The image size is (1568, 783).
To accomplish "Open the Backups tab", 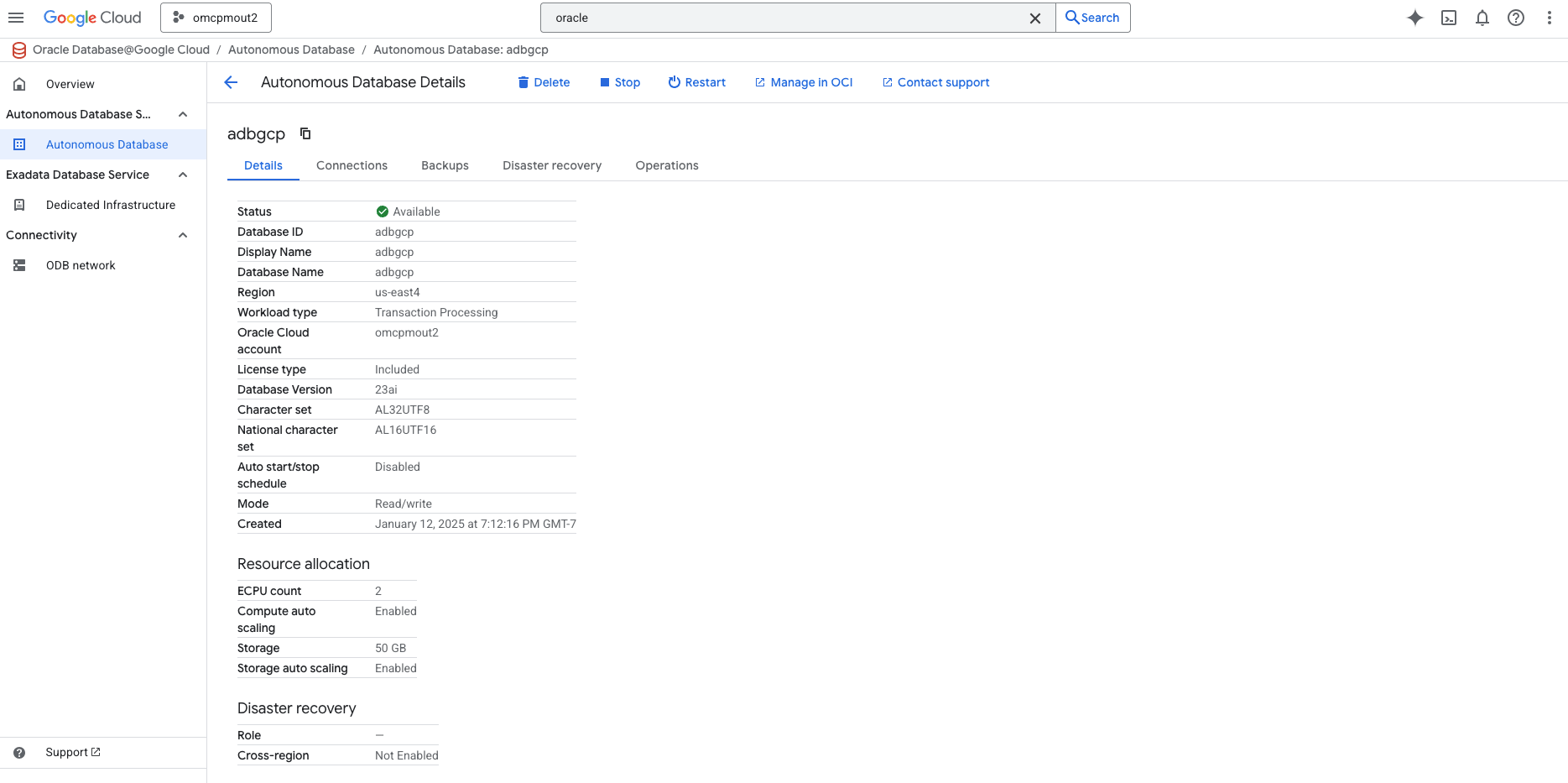I will (x=445, y=165).
